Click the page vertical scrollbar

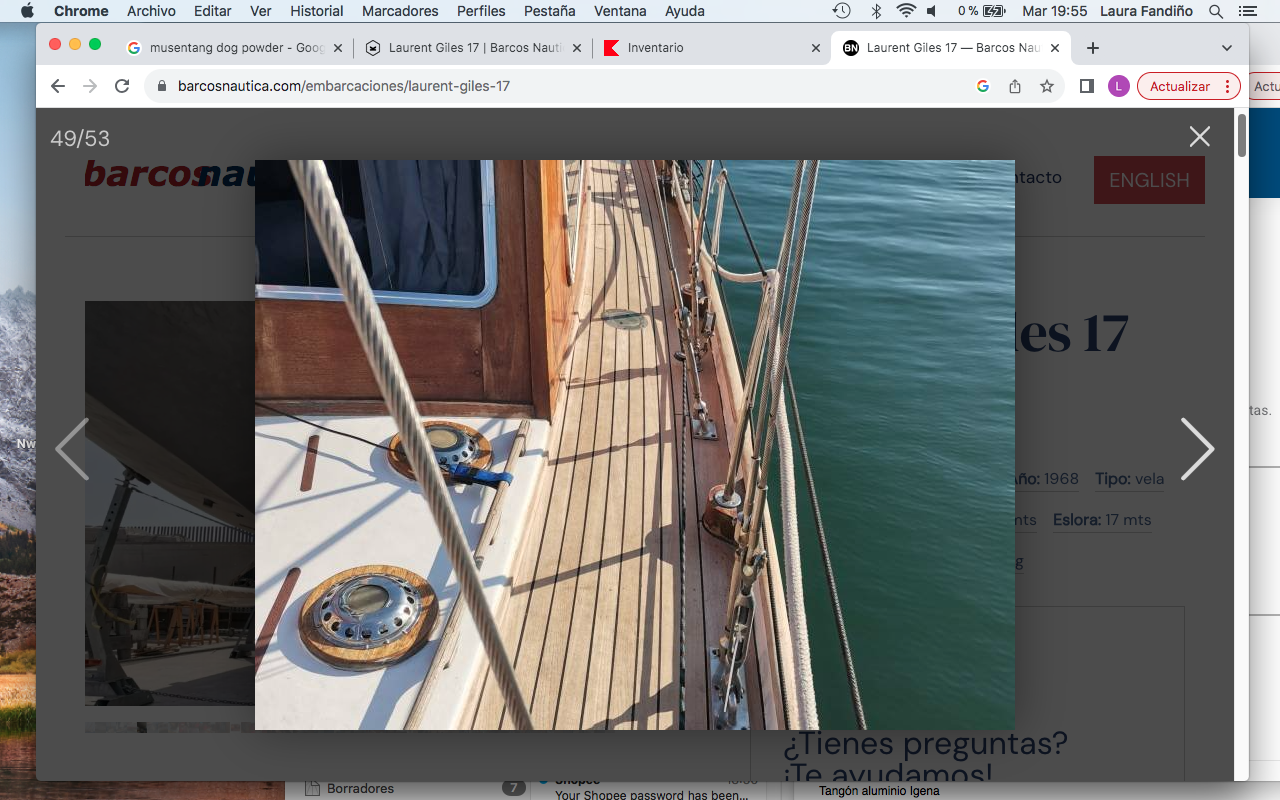coord(1242,135)
